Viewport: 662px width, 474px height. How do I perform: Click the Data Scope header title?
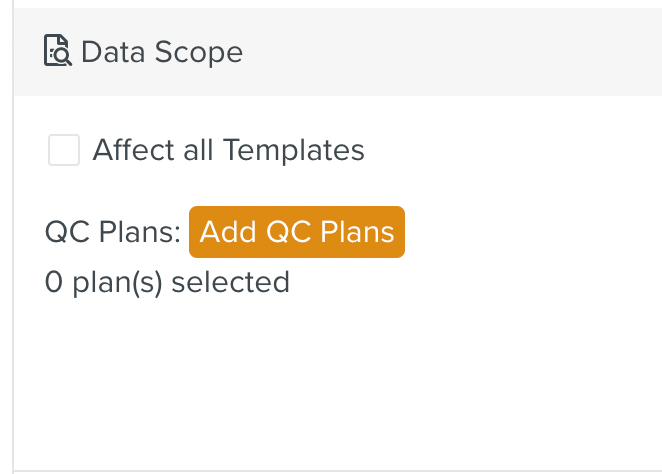(161, 51)
